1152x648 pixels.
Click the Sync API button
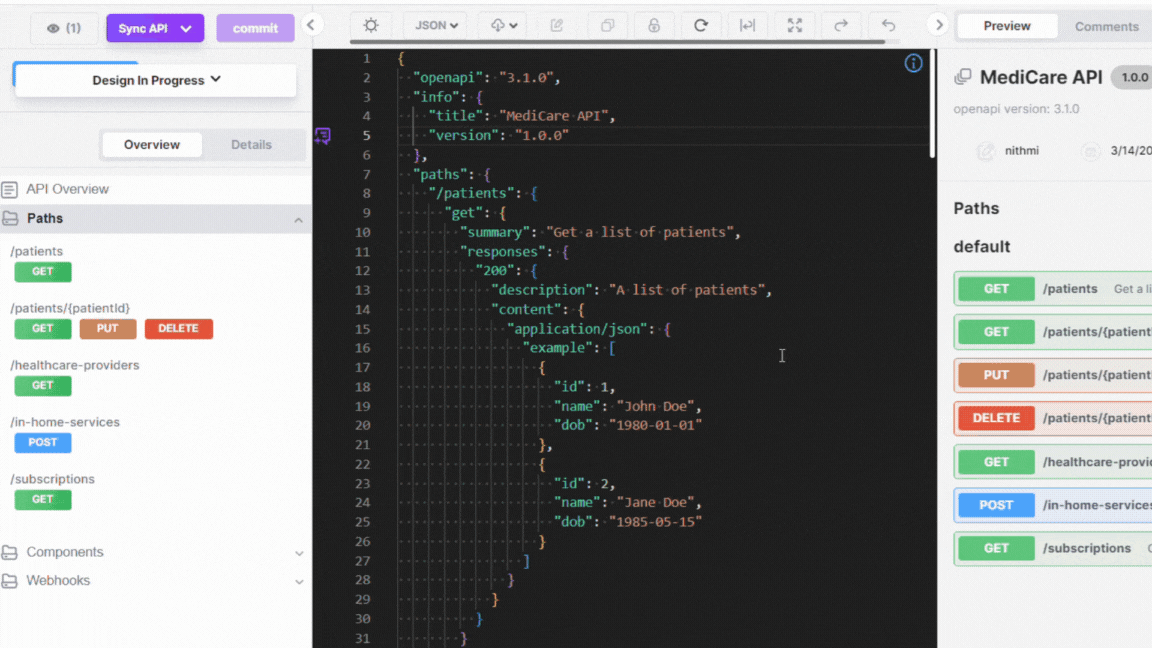(155, 29)
